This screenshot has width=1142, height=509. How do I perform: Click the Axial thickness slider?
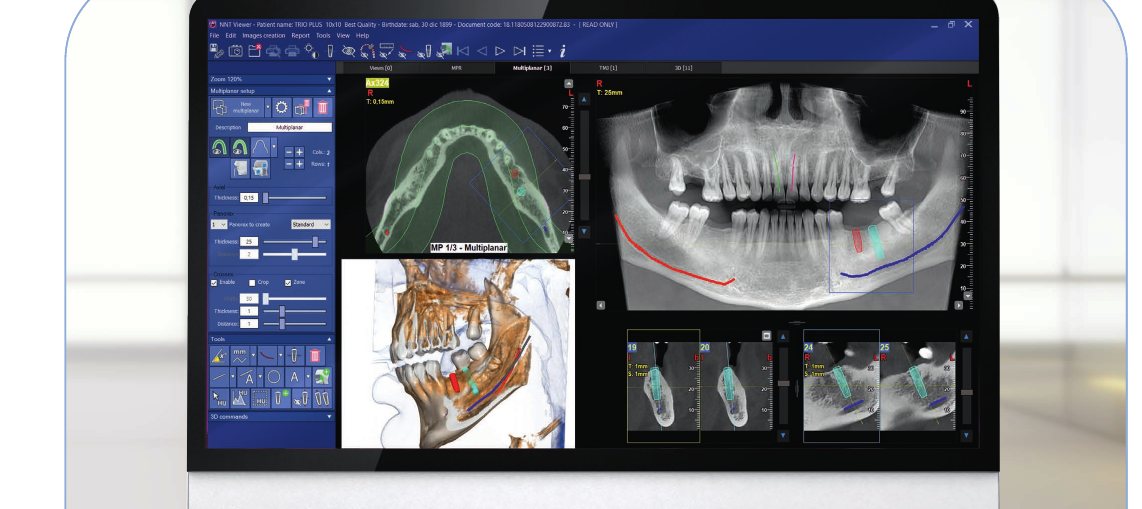click(294, 198)
